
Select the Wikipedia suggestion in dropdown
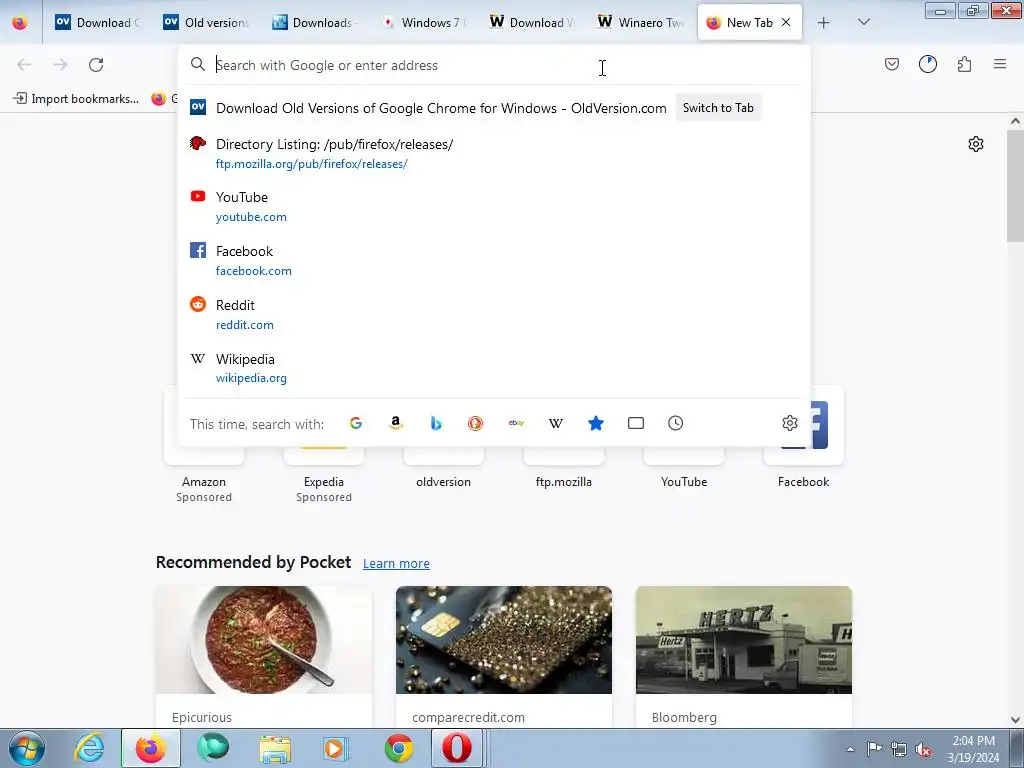pyautogui.click(x=494, y=368)
